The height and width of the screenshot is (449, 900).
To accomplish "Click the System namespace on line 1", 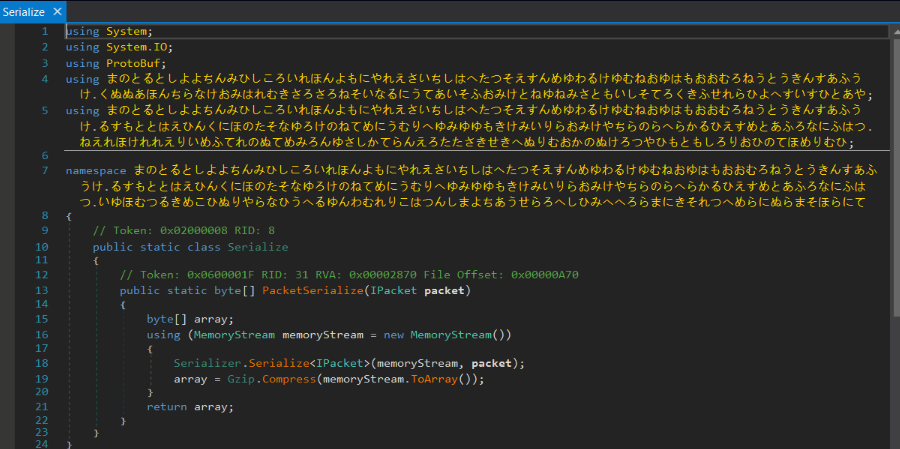I will (x=125, y=32).
